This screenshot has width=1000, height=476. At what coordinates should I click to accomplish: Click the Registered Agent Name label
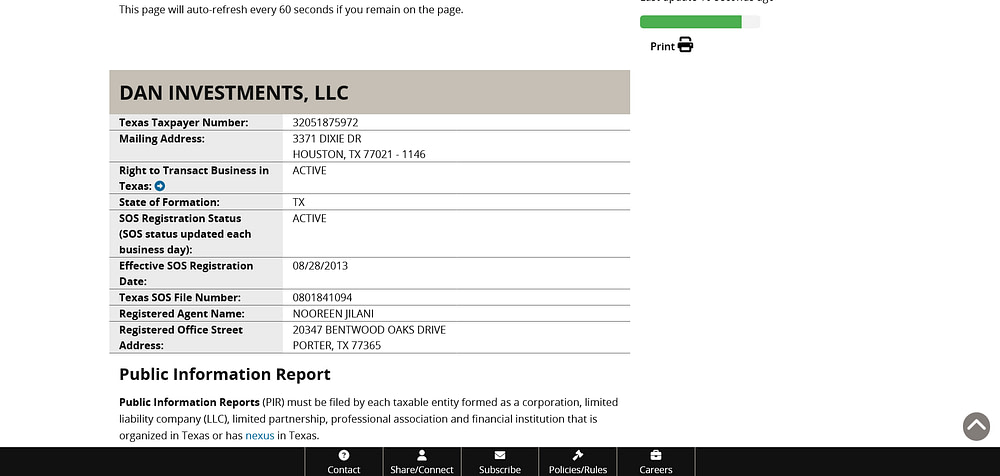coord(182,314)
